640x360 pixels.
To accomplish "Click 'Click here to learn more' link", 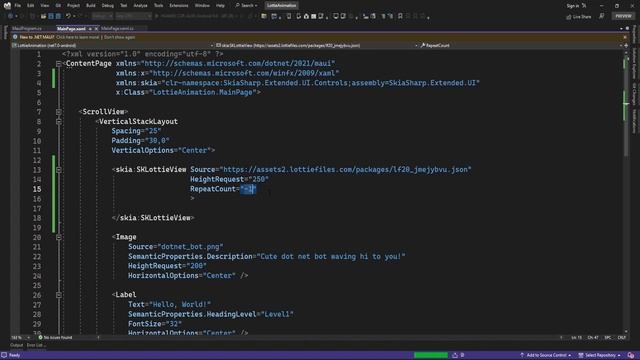I will [78, 37].
